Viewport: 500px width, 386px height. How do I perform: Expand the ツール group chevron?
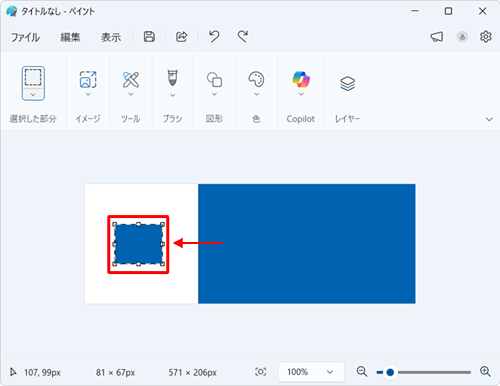tap(131, 94)
